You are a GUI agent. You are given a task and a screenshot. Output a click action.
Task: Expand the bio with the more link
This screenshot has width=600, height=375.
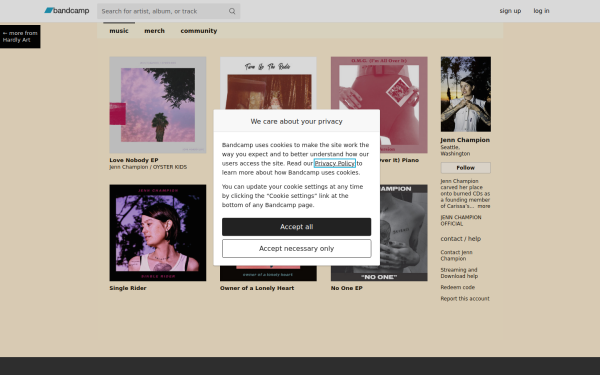tap(484, 206)
